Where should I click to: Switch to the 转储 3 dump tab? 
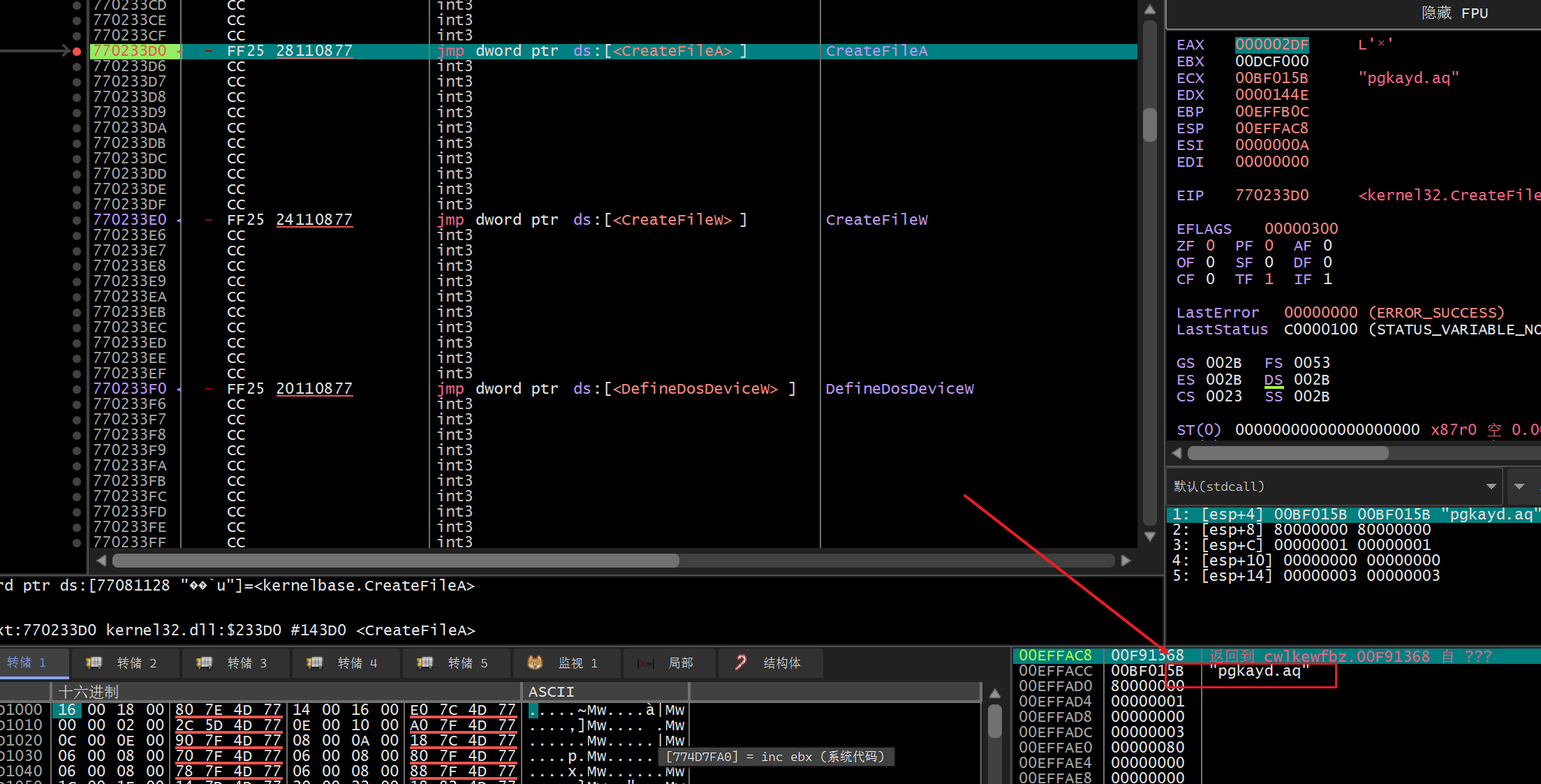235,663
